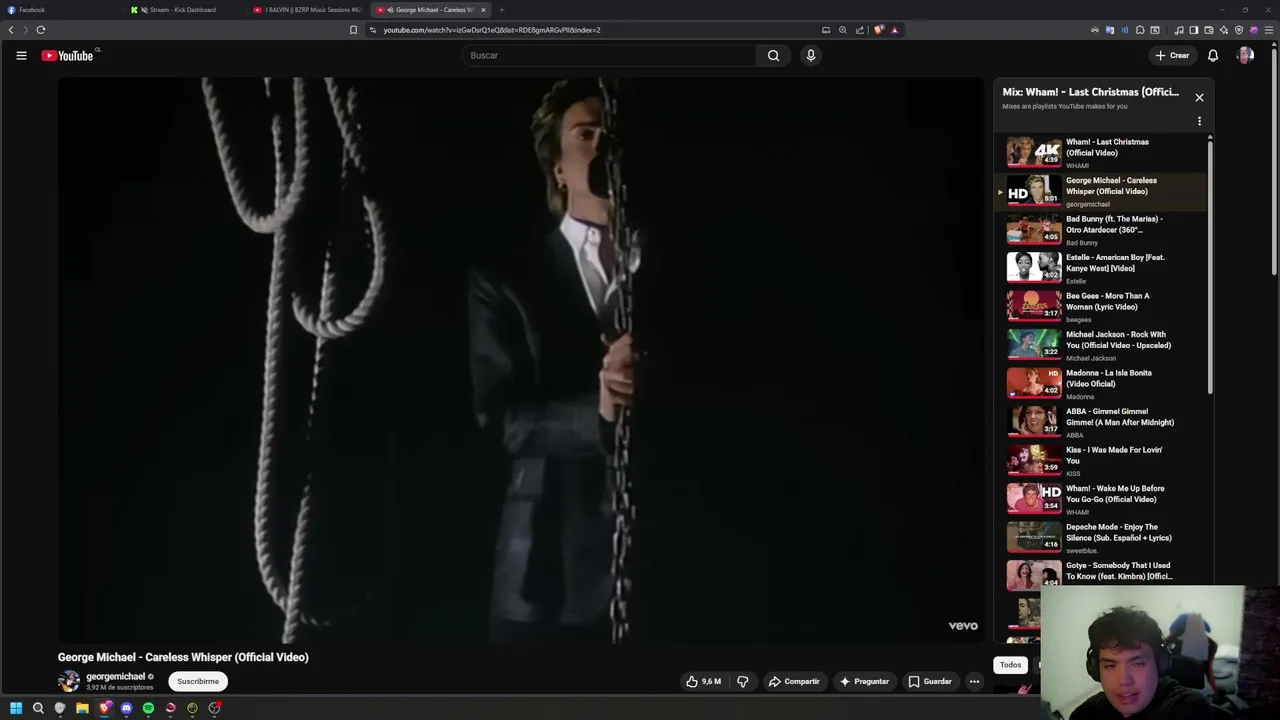Open Brave Rewards triangle icon
1280x720 pixels.
[x=894, y=30]
